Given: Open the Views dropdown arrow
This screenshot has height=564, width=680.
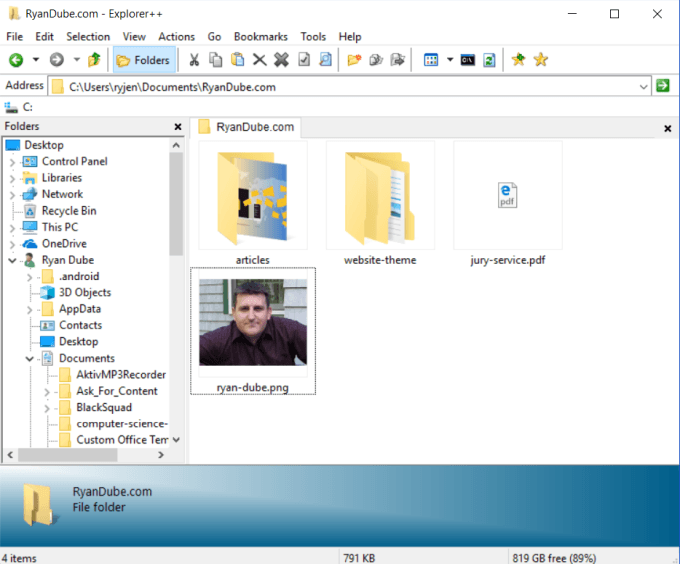Looking at the screenshot, I should pos(450,59).
